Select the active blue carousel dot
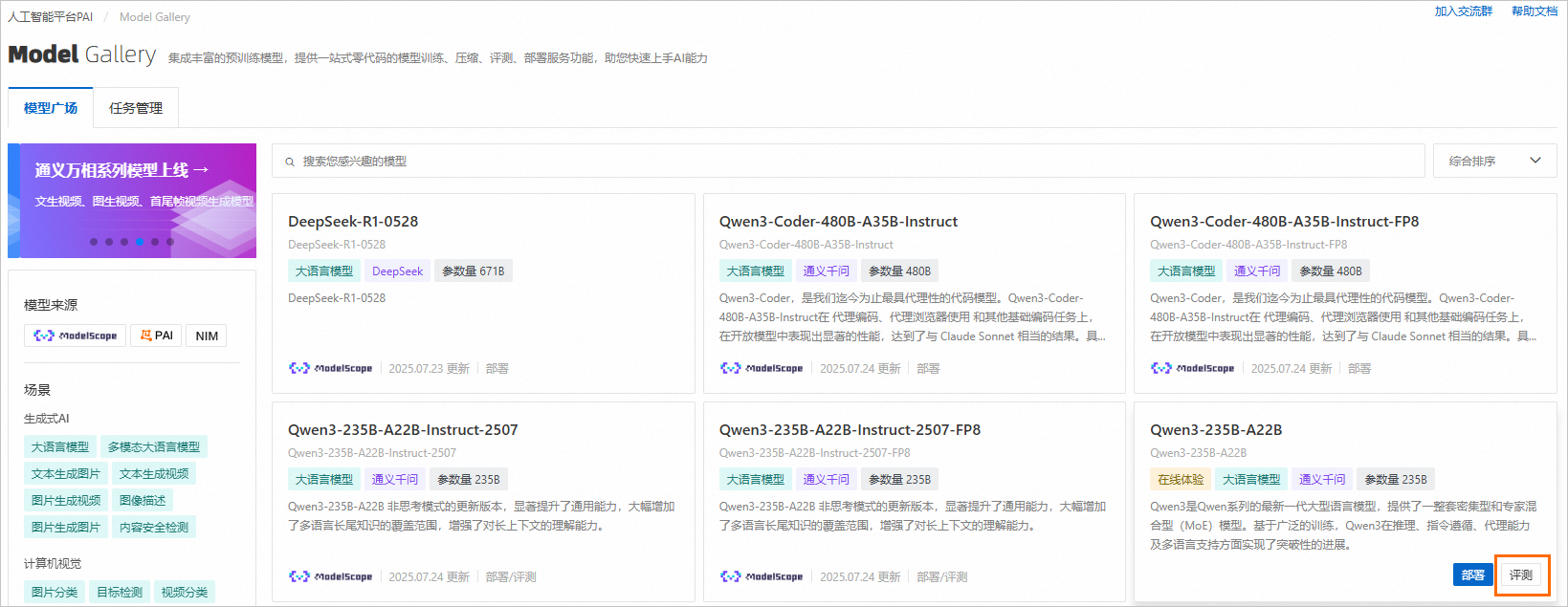Viewport: 1568px width, 607px height. click(x=140, y=242)
